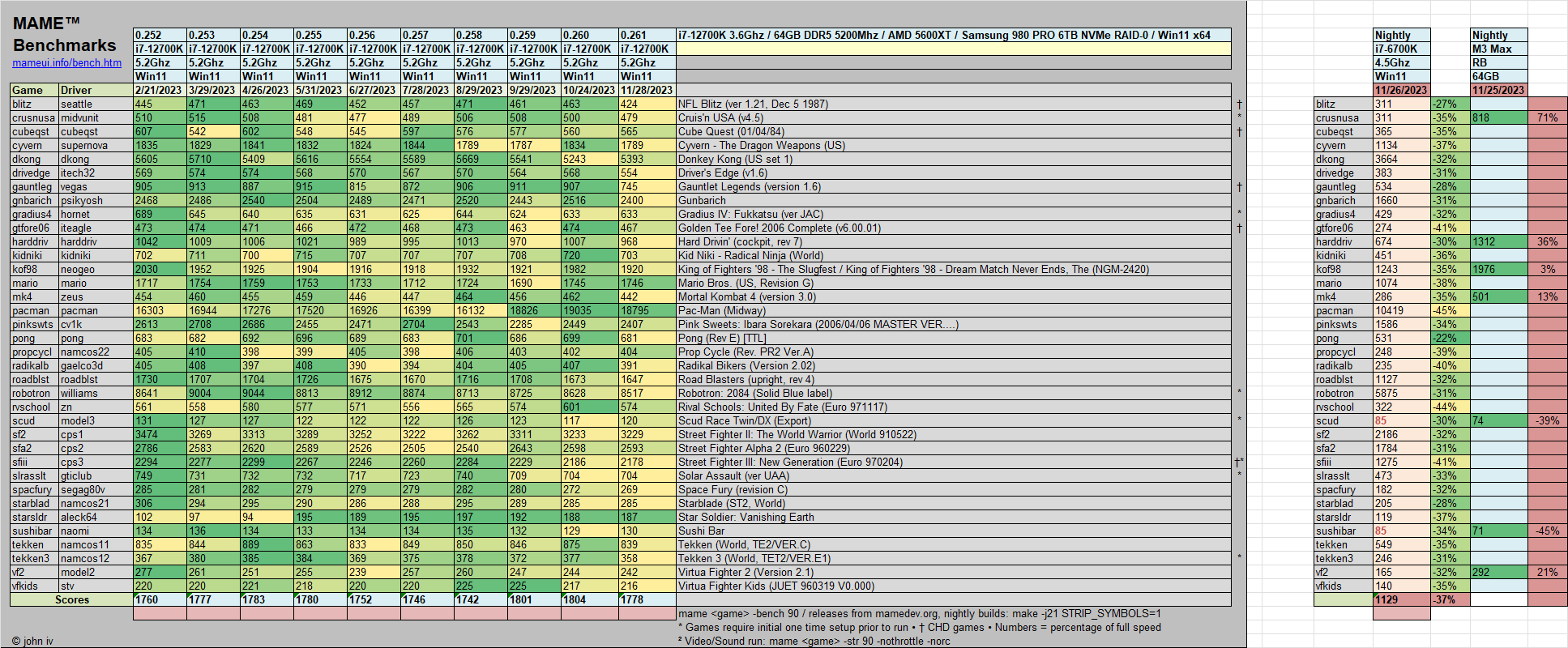Select the Star Soldier: Vanishing Earth cell
The width and height of the screenshot is (1568, 648).
tap(954, 517)
